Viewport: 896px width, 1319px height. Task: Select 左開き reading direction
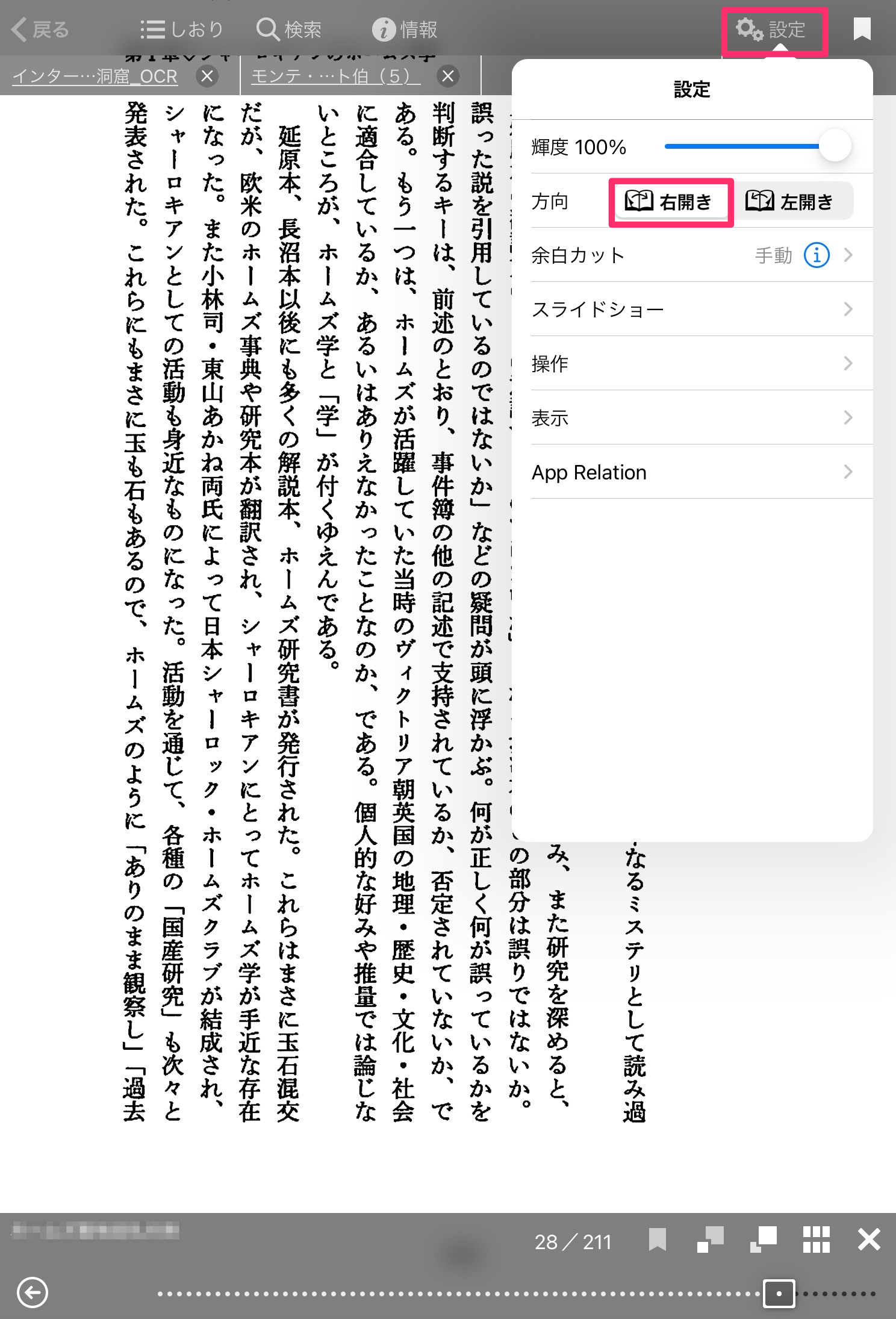pyautogui.click(x=791, y=202)
